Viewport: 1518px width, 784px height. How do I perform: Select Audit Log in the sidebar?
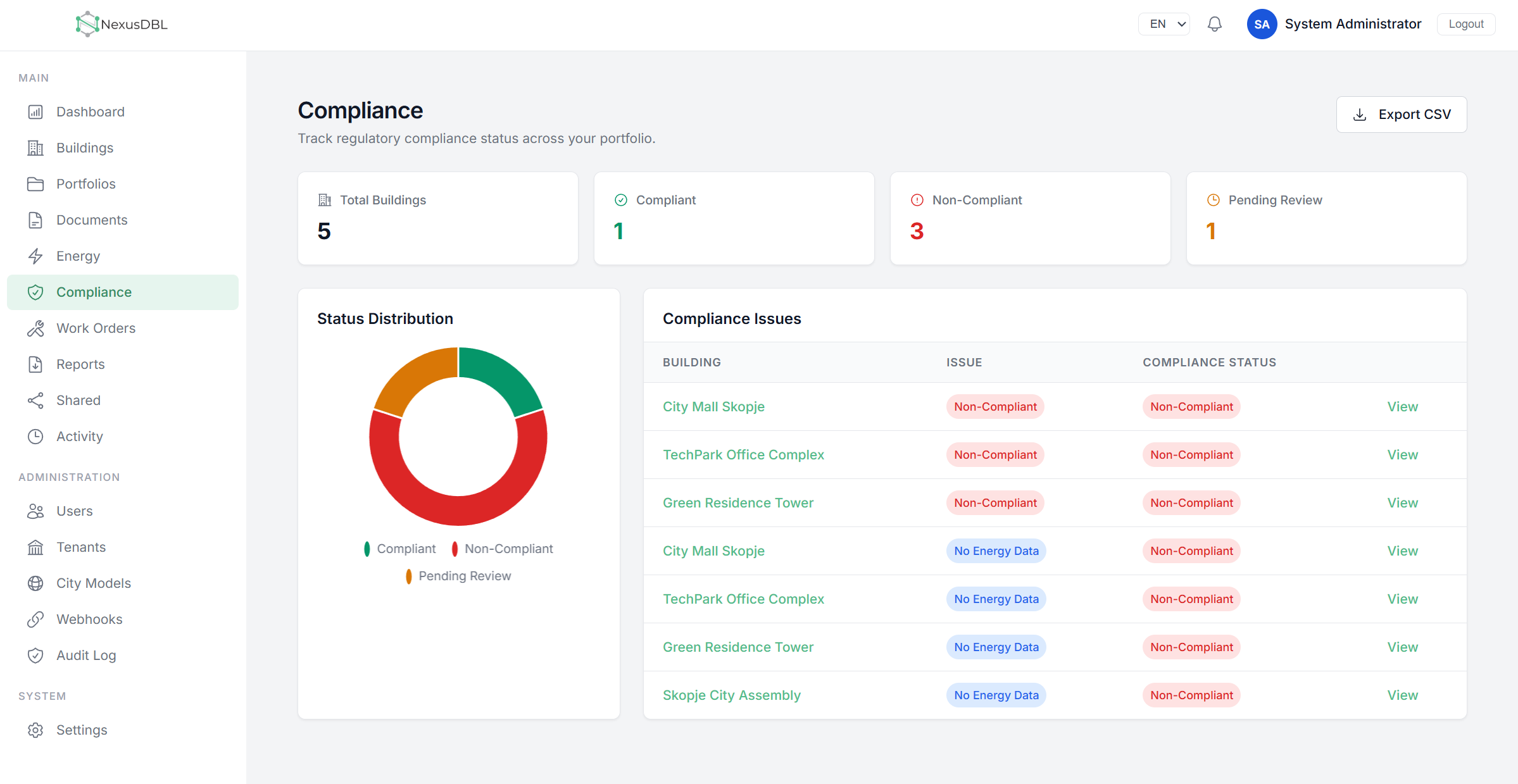tap(123, 656)
